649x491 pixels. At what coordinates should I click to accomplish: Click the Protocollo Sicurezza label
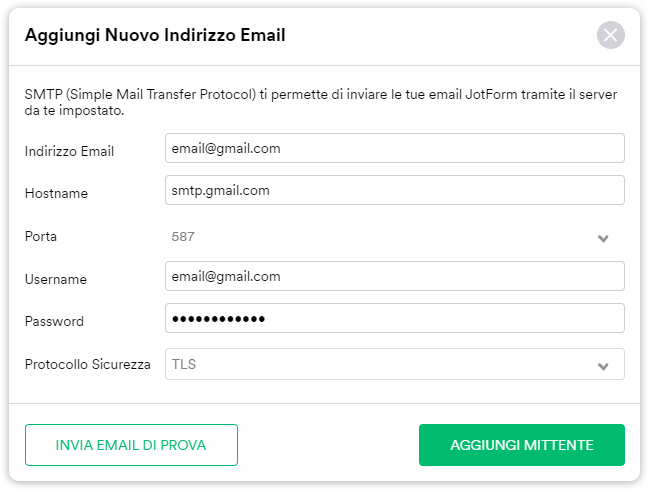tap(88, 364)
